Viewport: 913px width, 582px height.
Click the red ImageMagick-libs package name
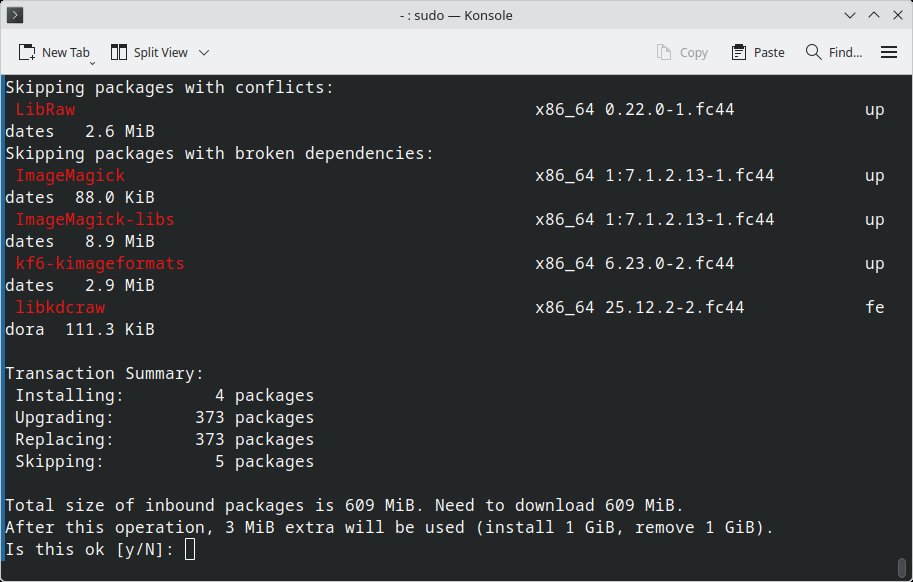pos(95,219)
